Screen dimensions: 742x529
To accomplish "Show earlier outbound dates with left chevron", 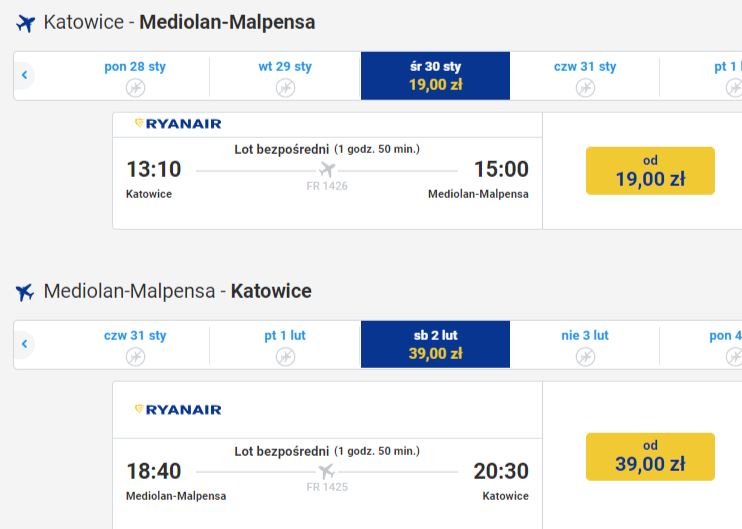I will [25, 75].
